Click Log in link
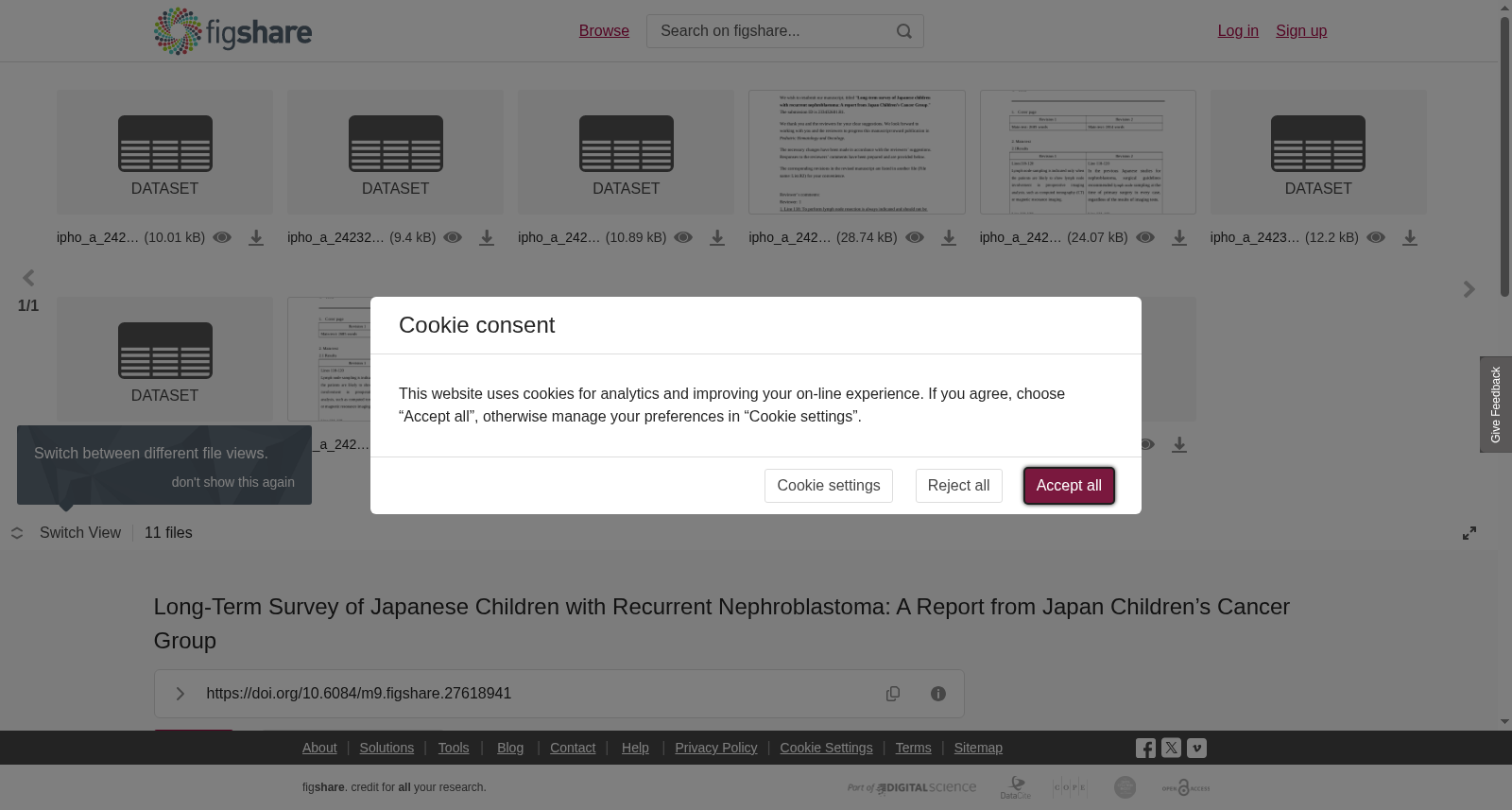The width and height of the screenshot is (1512, 810). [1238, 31]
